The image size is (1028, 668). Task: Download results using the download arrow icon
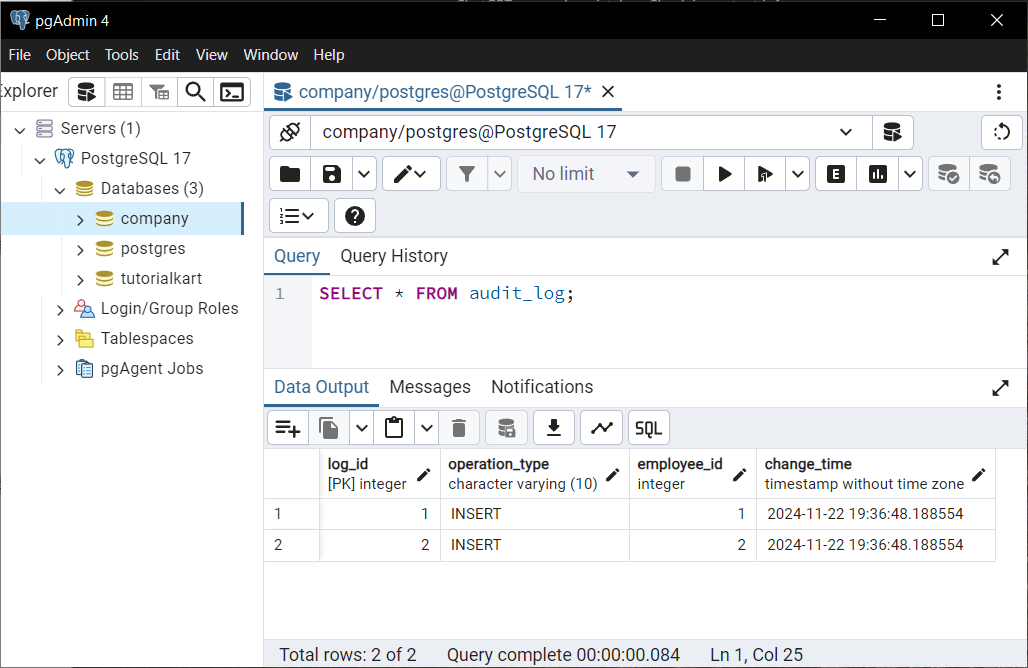click(x=554, y=428)
